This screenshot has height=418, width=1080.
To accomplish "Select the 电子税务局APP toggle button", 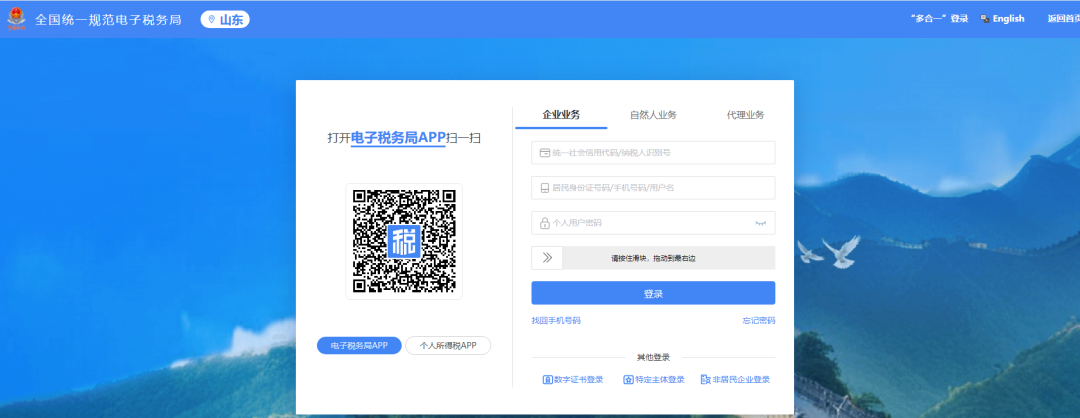I will coord(359,346).
